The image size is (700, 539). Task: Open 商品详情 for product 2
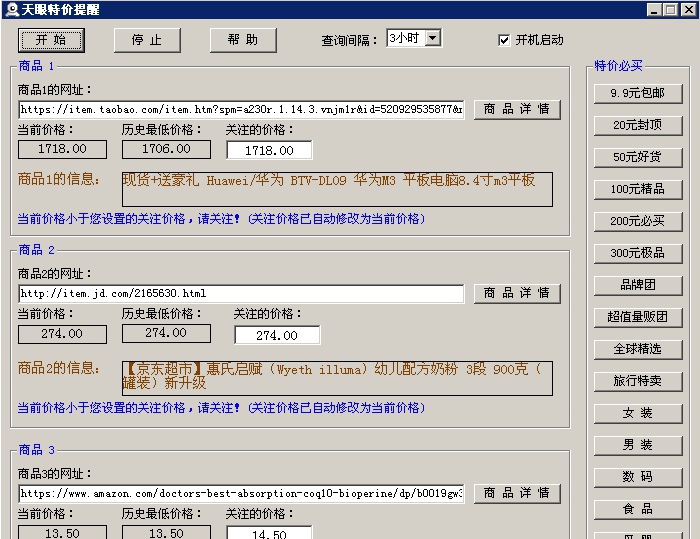[517, 293]
